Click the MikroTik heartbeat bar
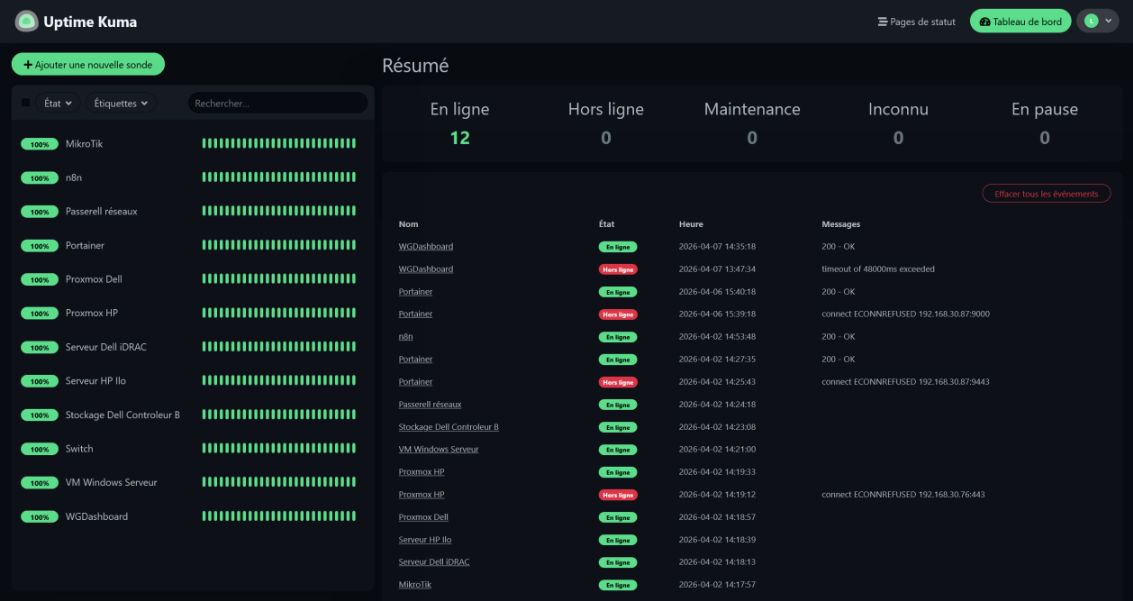Screen dimensions: 1133x601 [279, 144]
